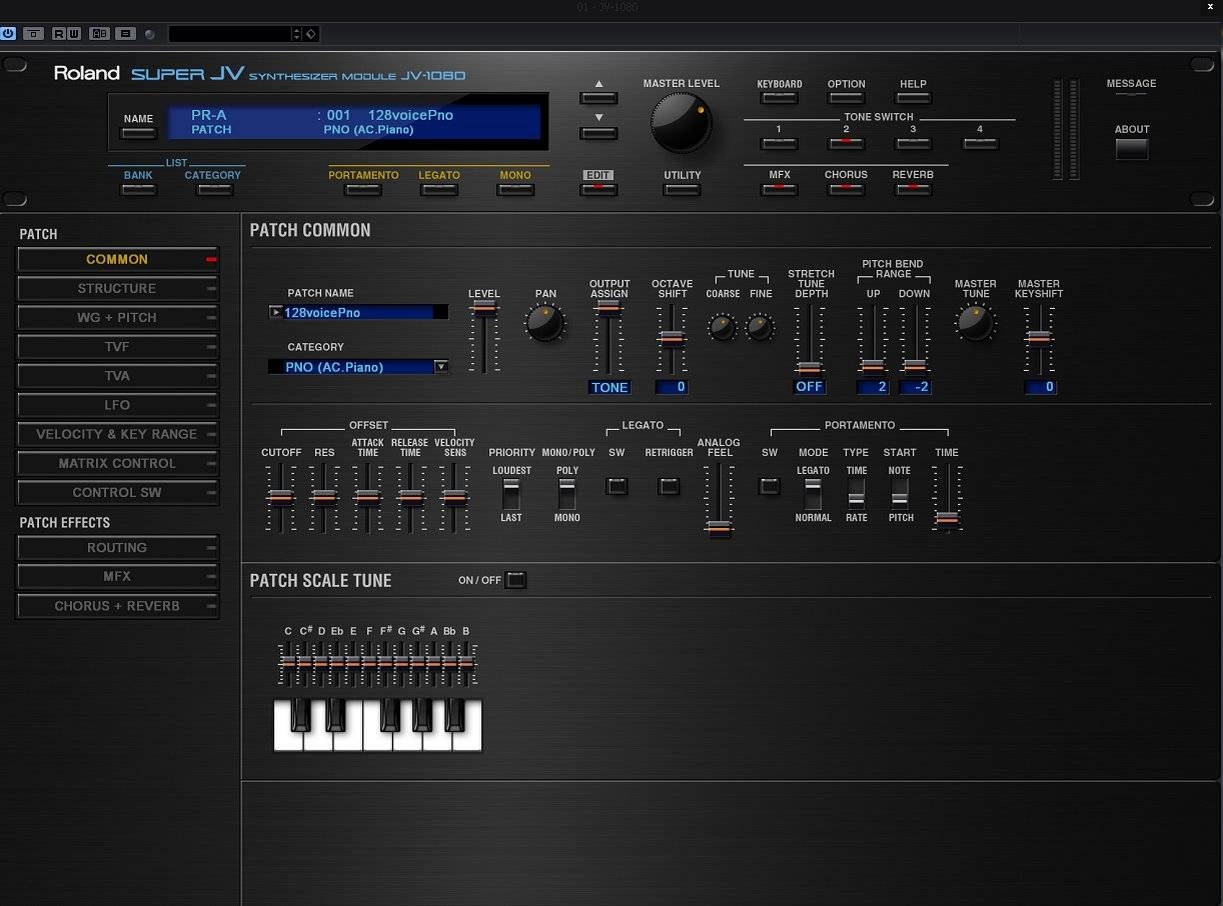Toggle the LEGATO button on top panel
1223x906 pixels.
point(439,189)
